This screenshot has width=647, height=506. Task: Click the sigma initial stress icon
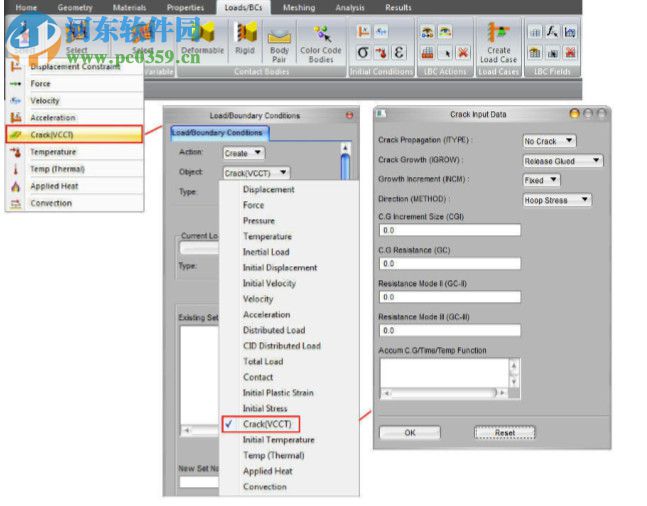coord(363,53)
